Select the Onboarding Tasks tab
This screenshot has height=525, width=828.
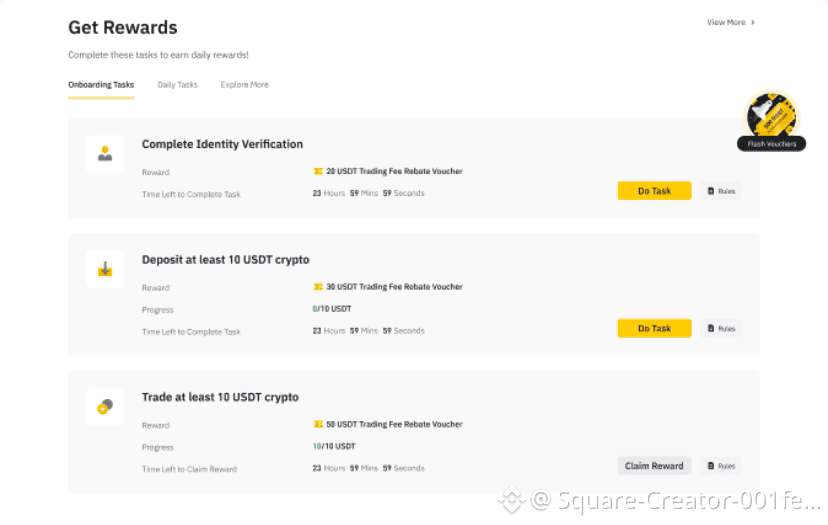[101, 85]
